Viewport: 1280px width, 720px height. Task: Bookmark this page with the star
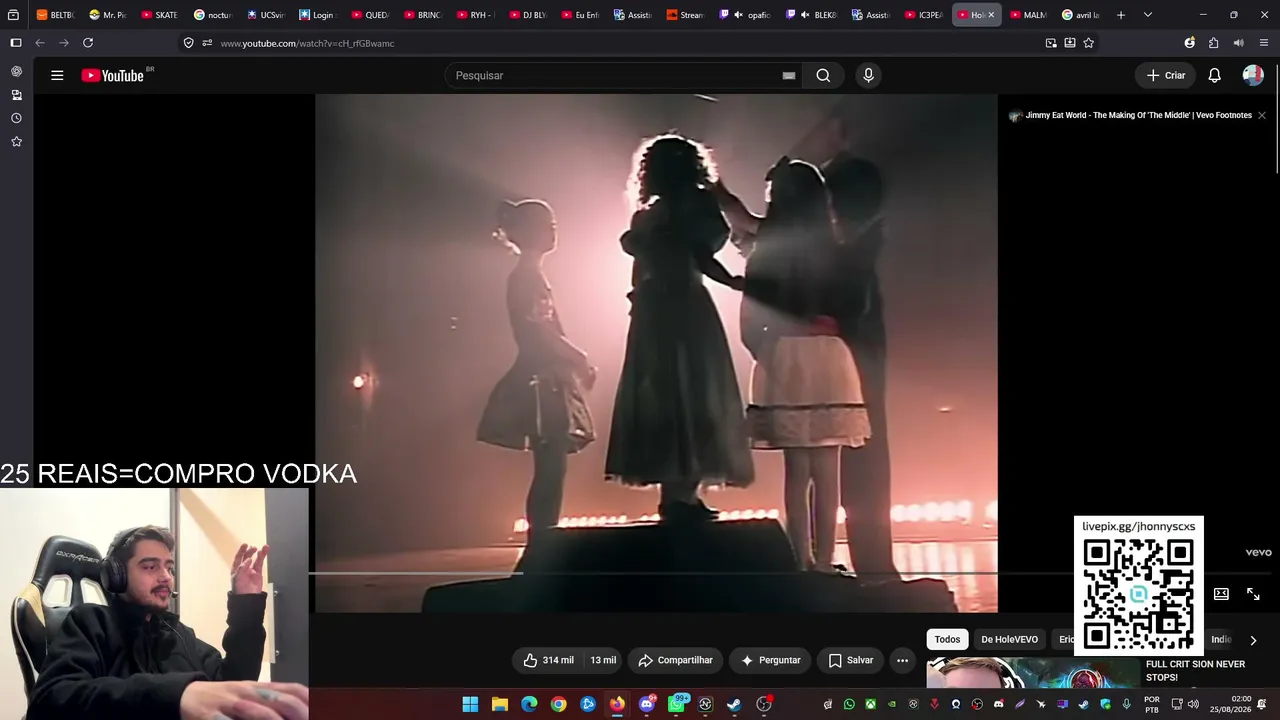point(1089,43)
